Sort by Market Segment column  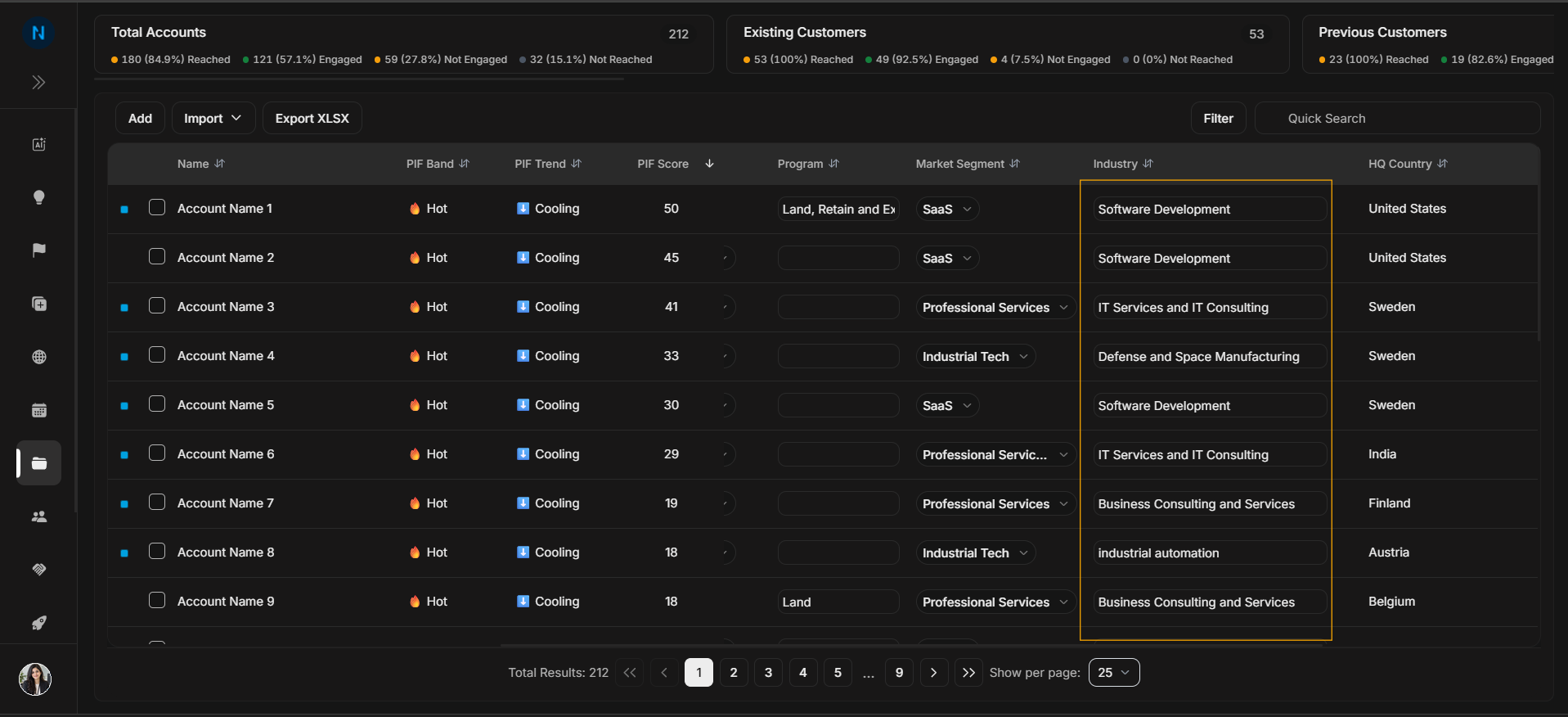[968, 164]
